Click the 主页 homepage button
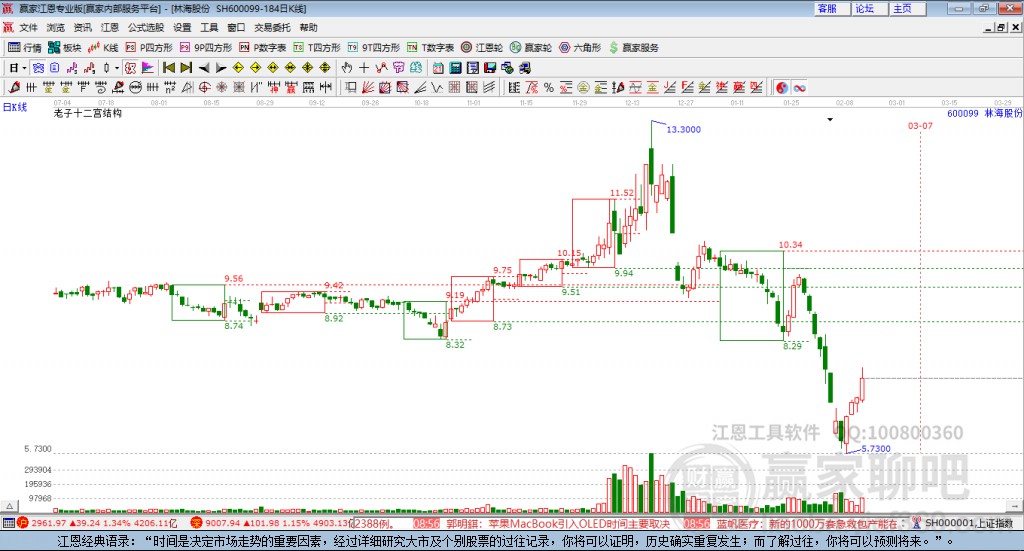1024x551 pixels. 908,8
